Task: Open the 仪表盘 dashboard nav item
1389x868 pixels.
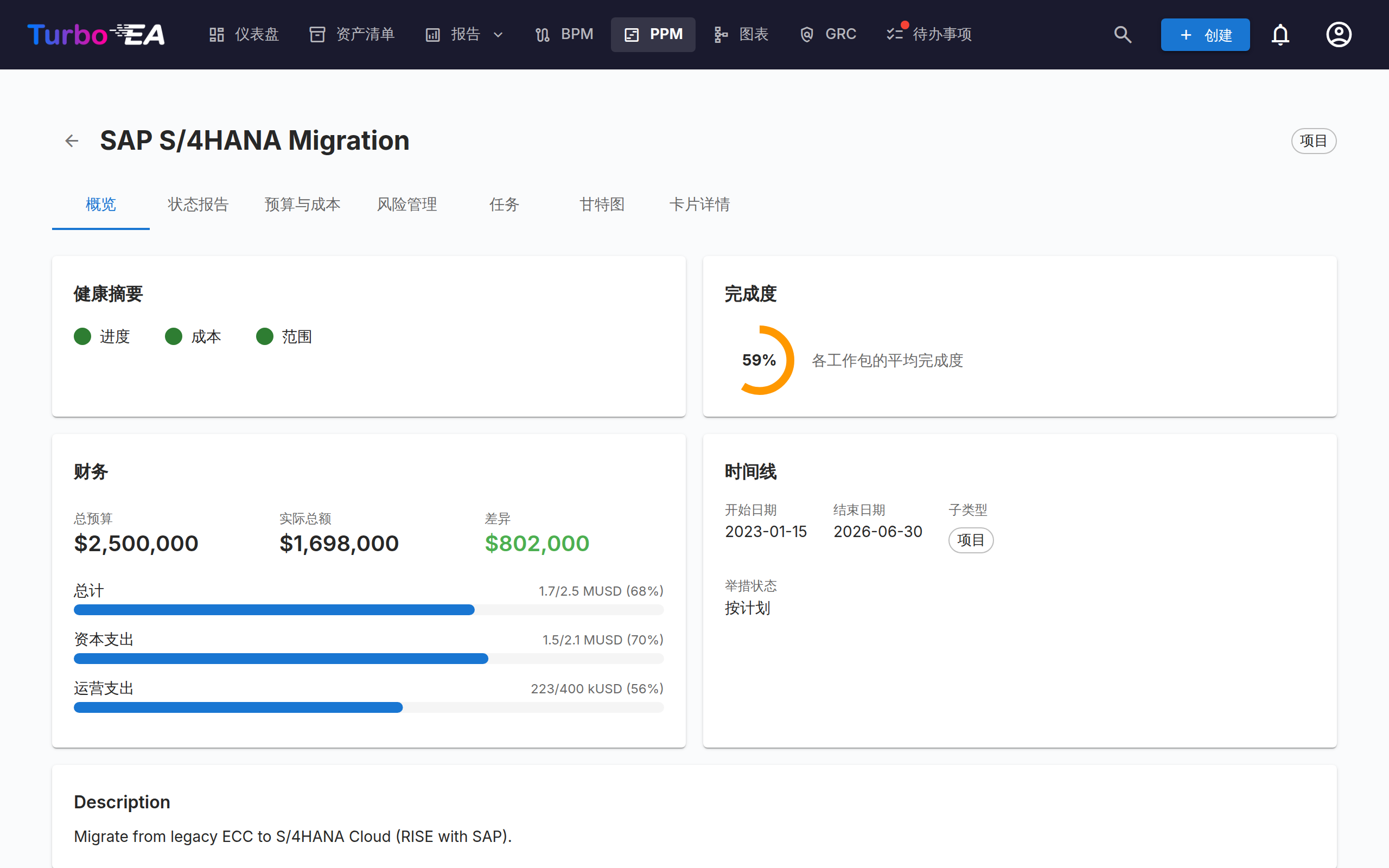Action: pyautogui.click(x=244, y=34)
